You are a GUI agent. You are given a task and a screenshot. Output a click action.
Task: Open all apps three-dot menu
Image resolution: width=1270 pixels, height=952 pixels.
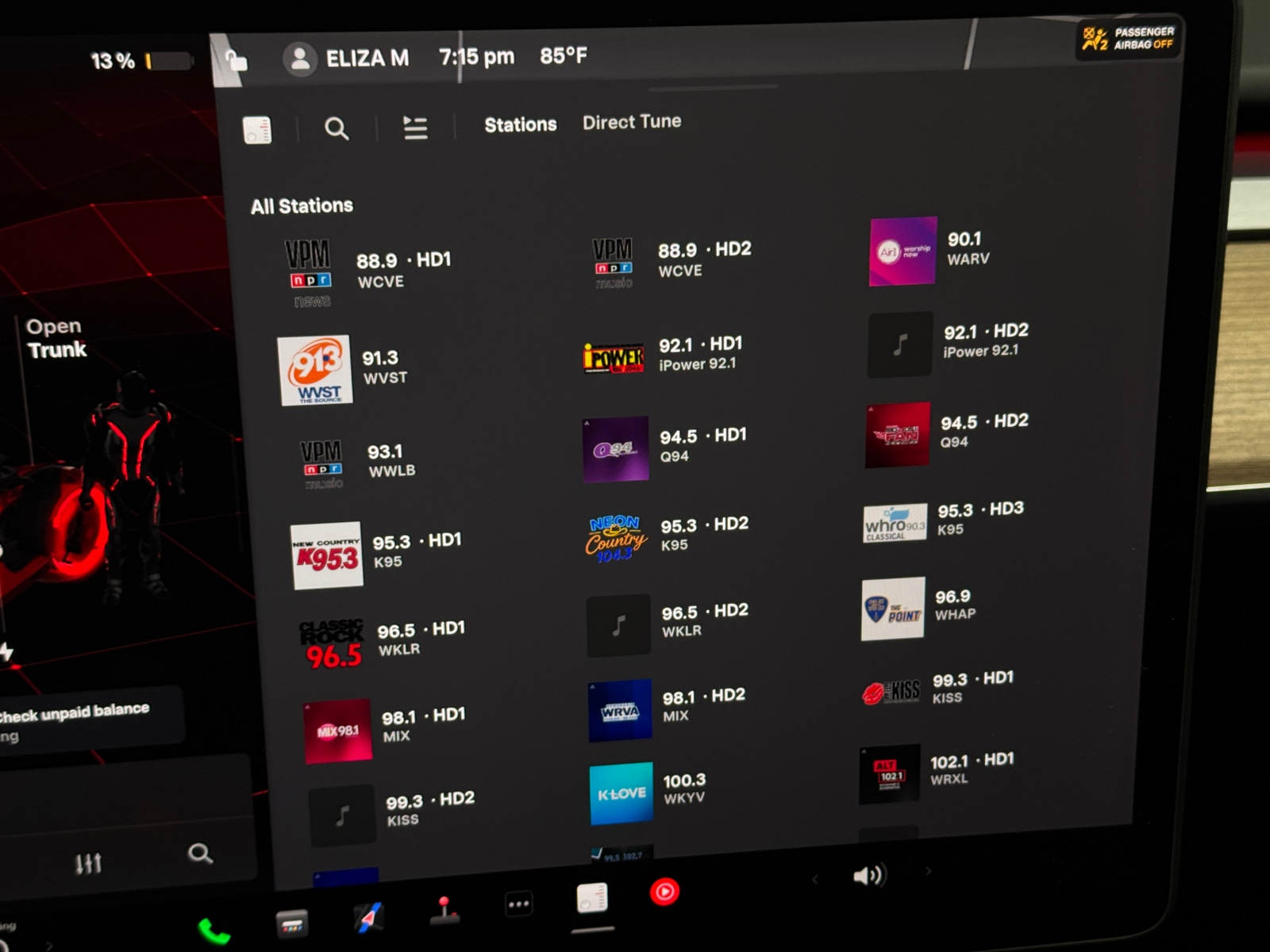coord(518,904)
